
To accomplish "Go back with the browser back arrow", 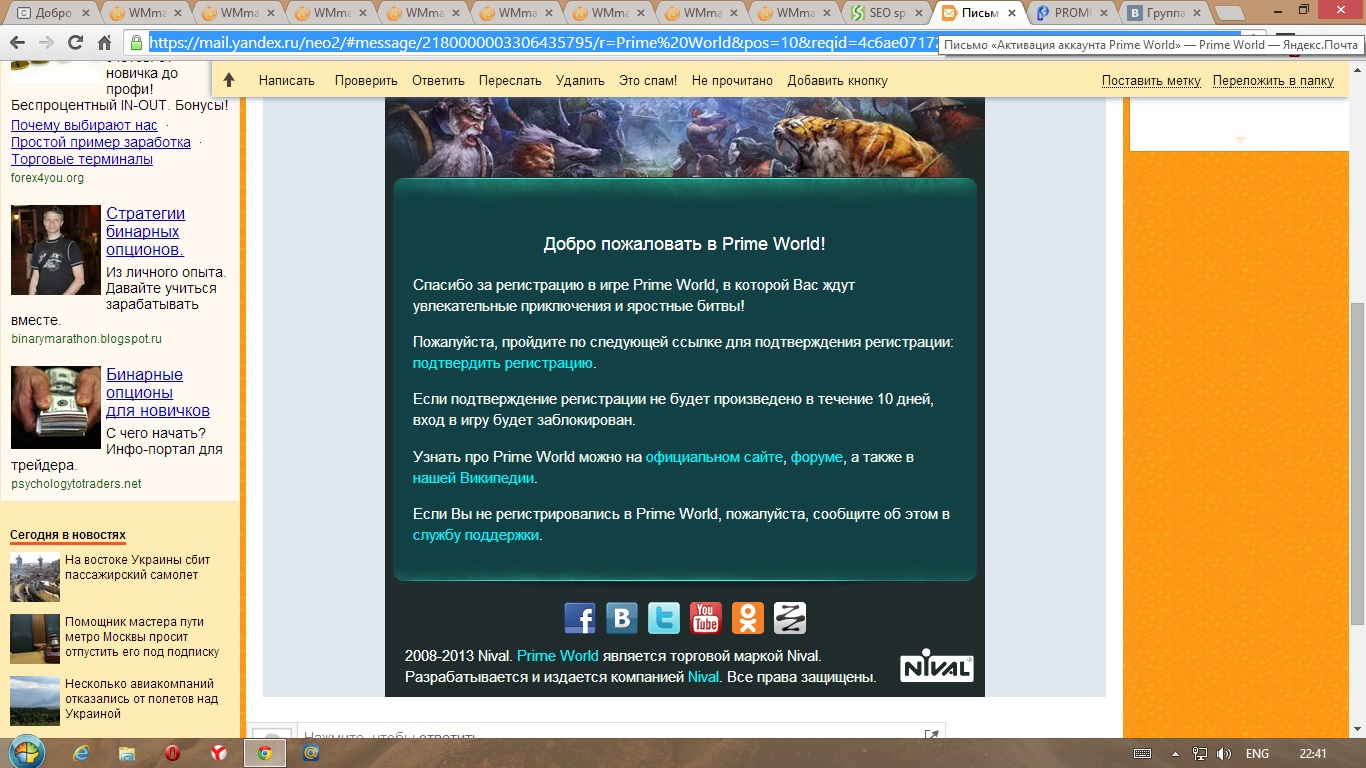I will click(x=18, y=43).
